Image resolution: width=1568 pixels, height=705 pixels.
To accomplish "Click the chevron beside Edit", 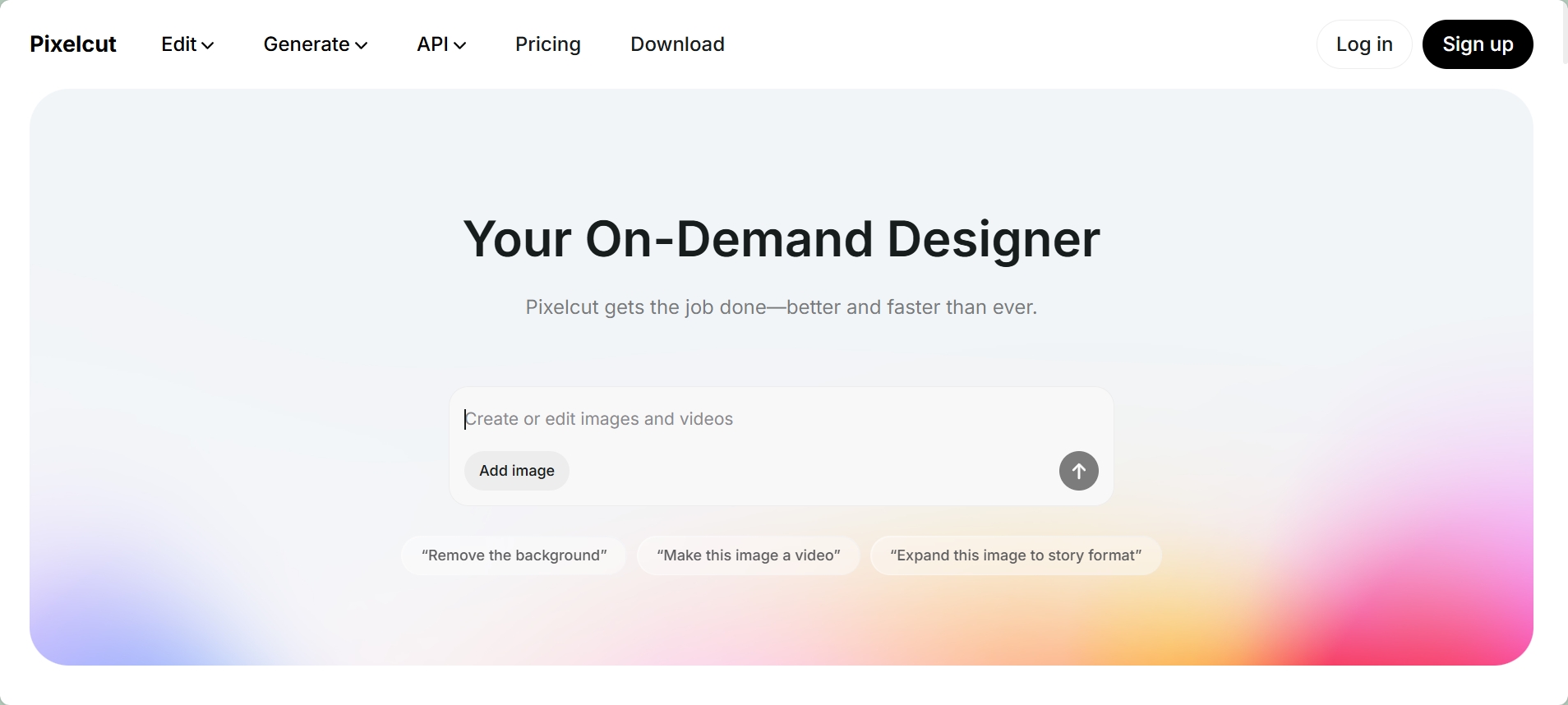I will click(208, 46).
